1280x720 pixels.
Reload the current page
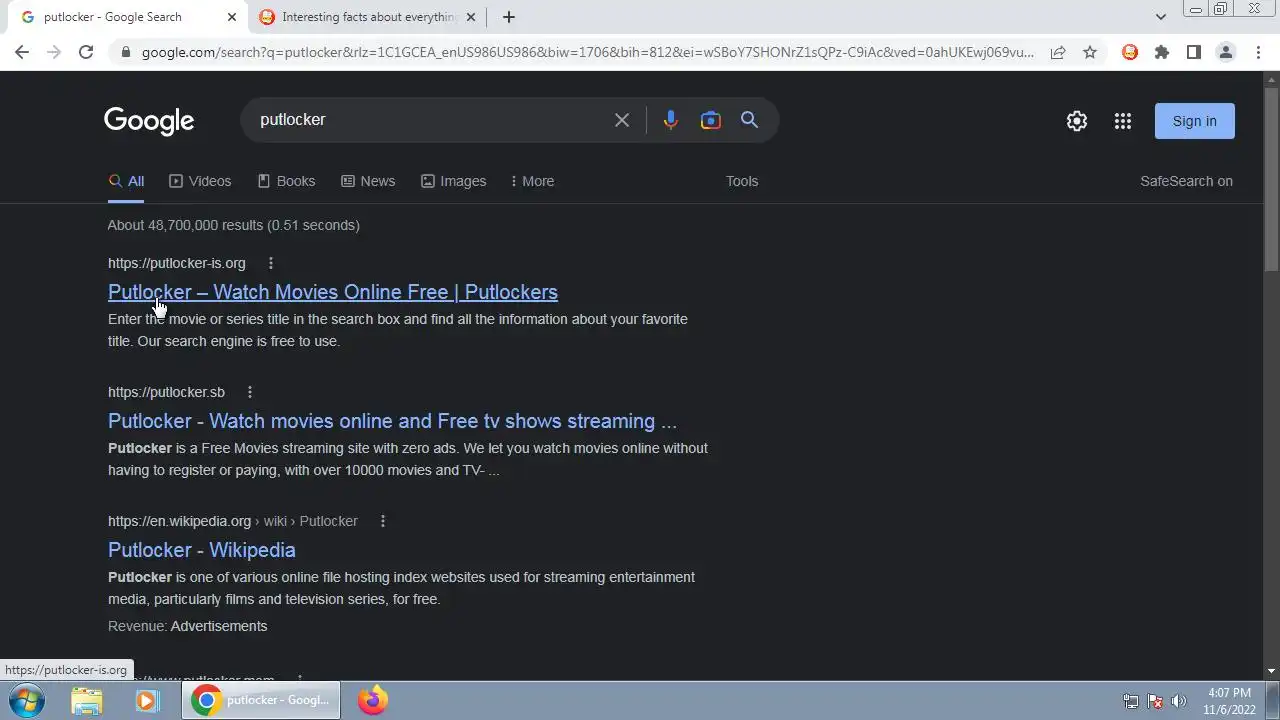pos(86,52)
